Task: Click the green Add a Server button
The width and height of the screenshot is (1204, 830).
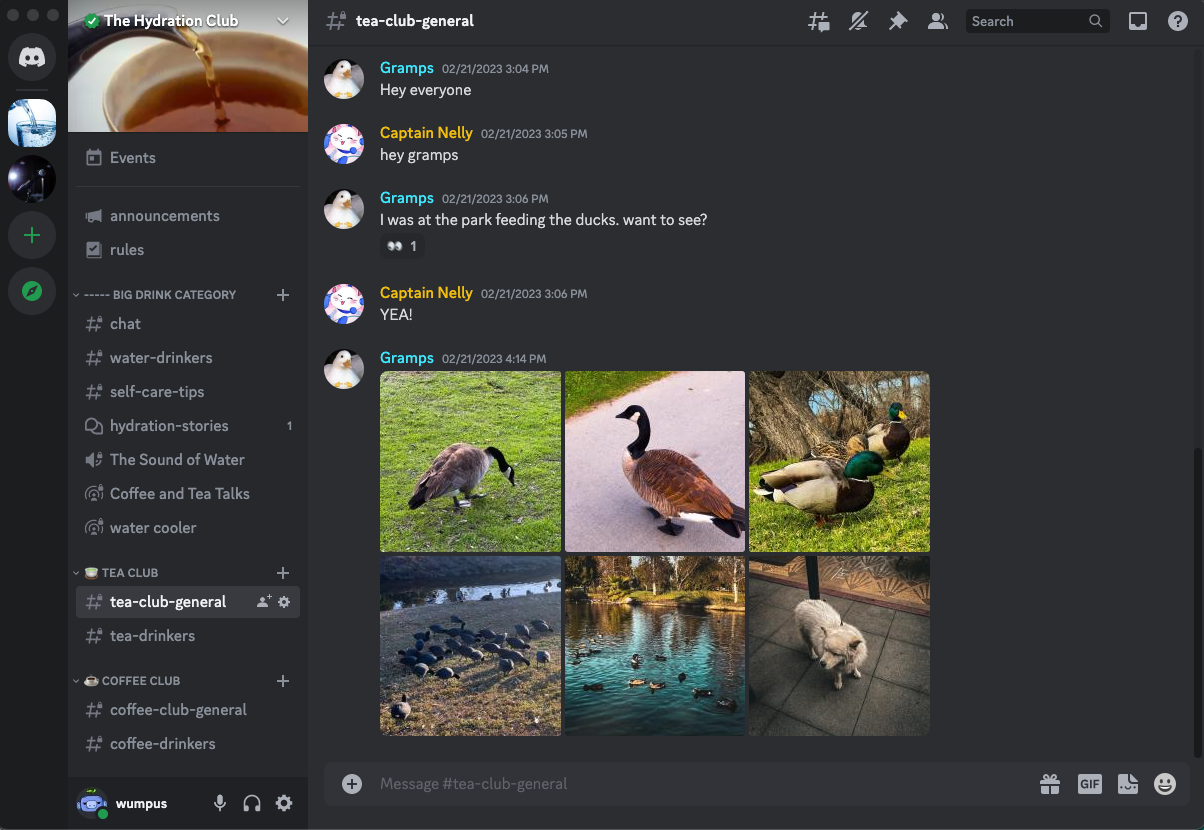Action: pyautogui.click(x=31, y=235)
